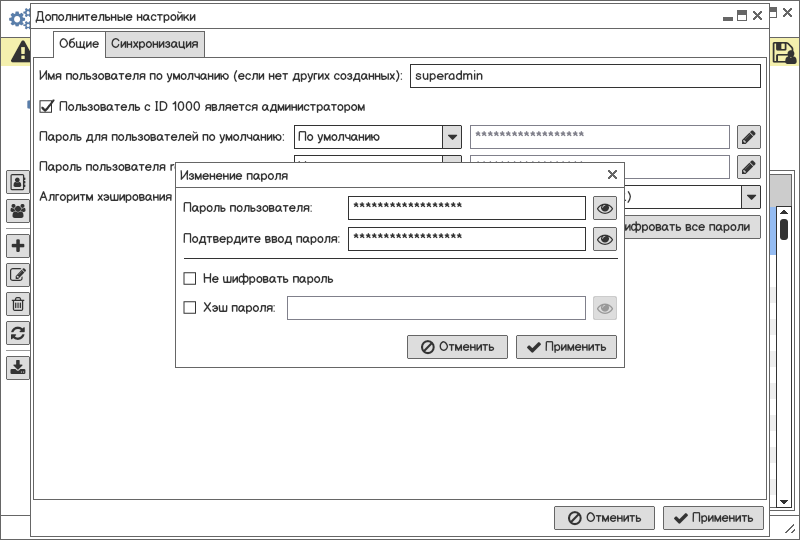Click 'Отменить' at bottom of settings window

[x=605, y=518]
